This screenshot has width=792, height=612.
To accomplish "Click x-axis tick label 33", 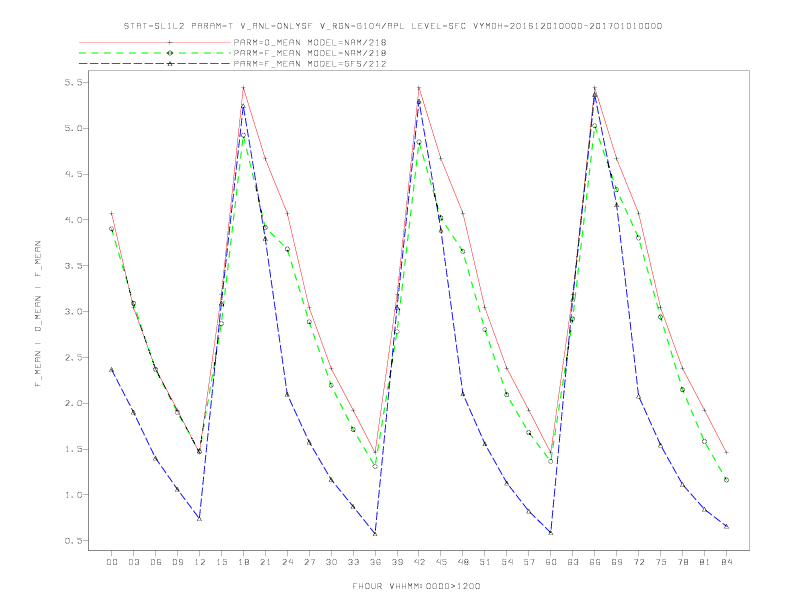I will [353, 562].
